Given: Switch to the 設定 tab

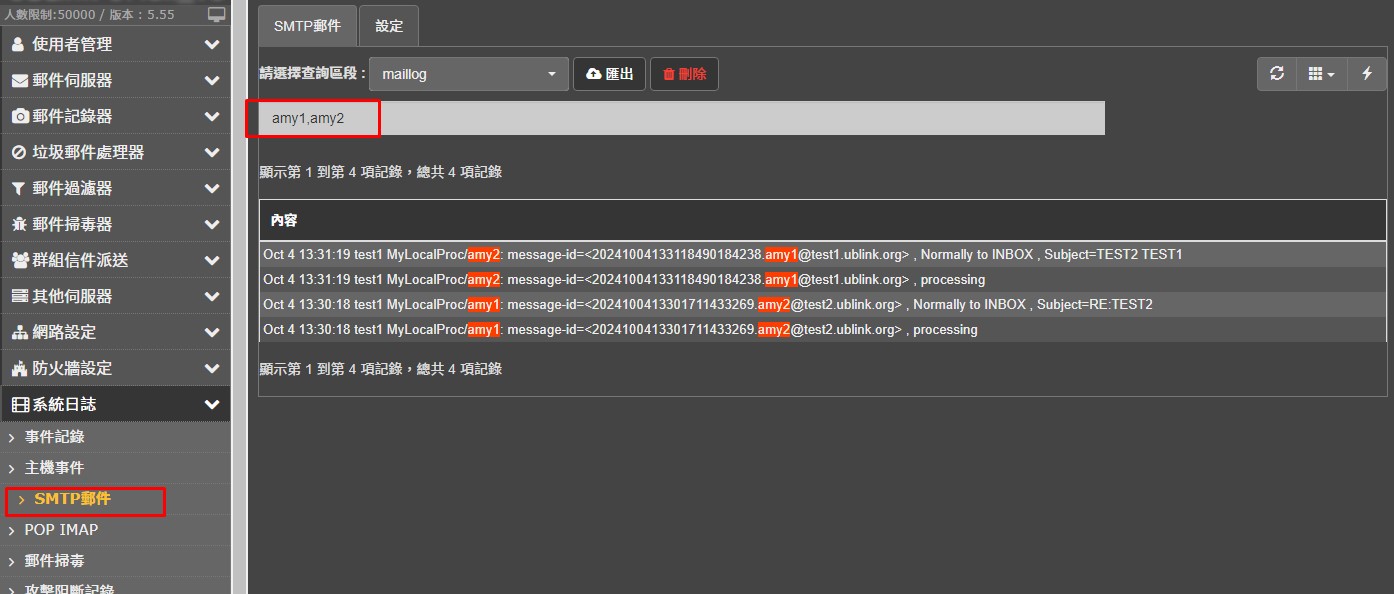Looking at the screenshot, I should (389, 26).
